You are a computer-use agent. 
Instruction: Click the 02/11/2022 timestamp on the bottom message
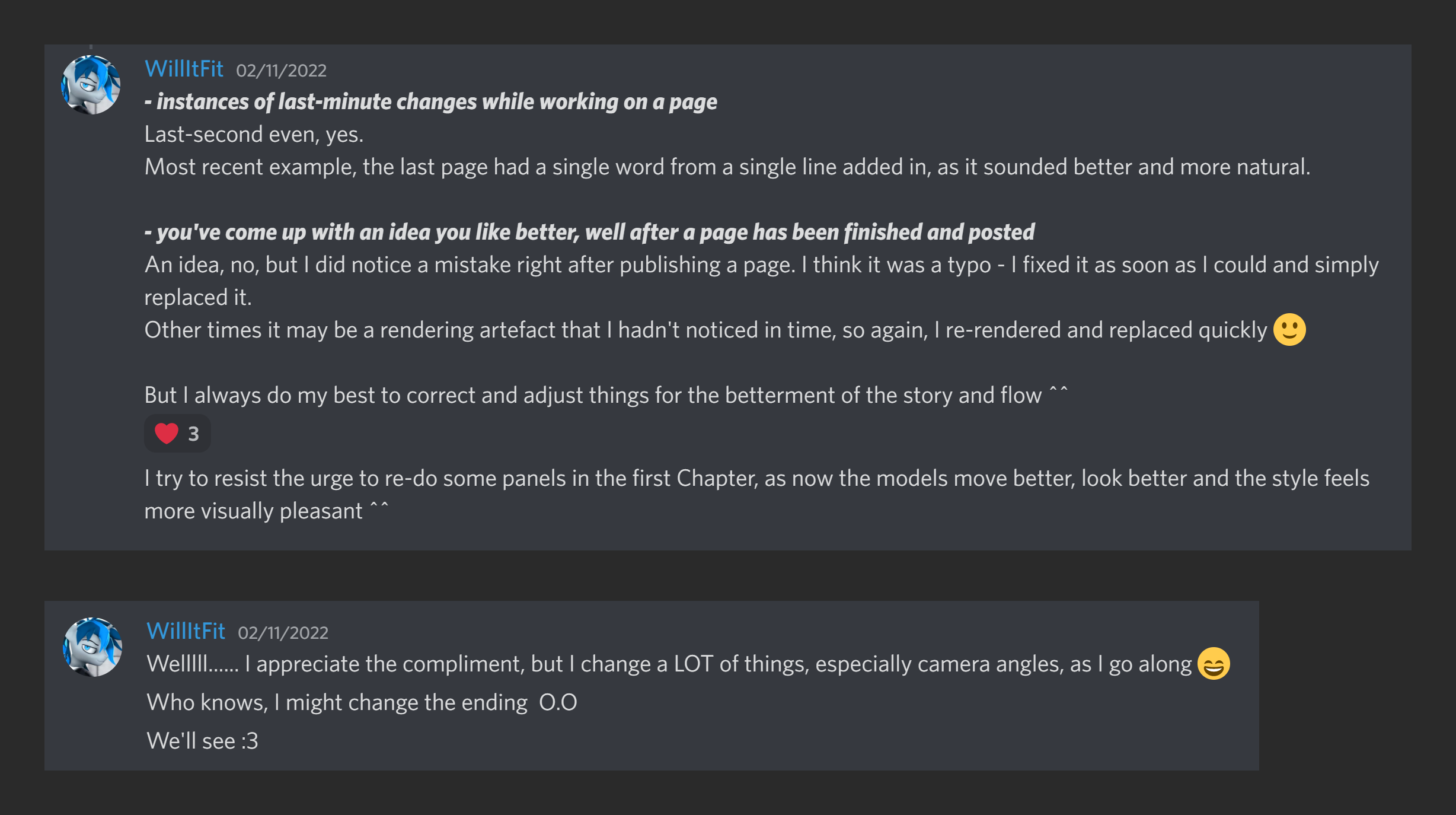click(x=283, y=633)
